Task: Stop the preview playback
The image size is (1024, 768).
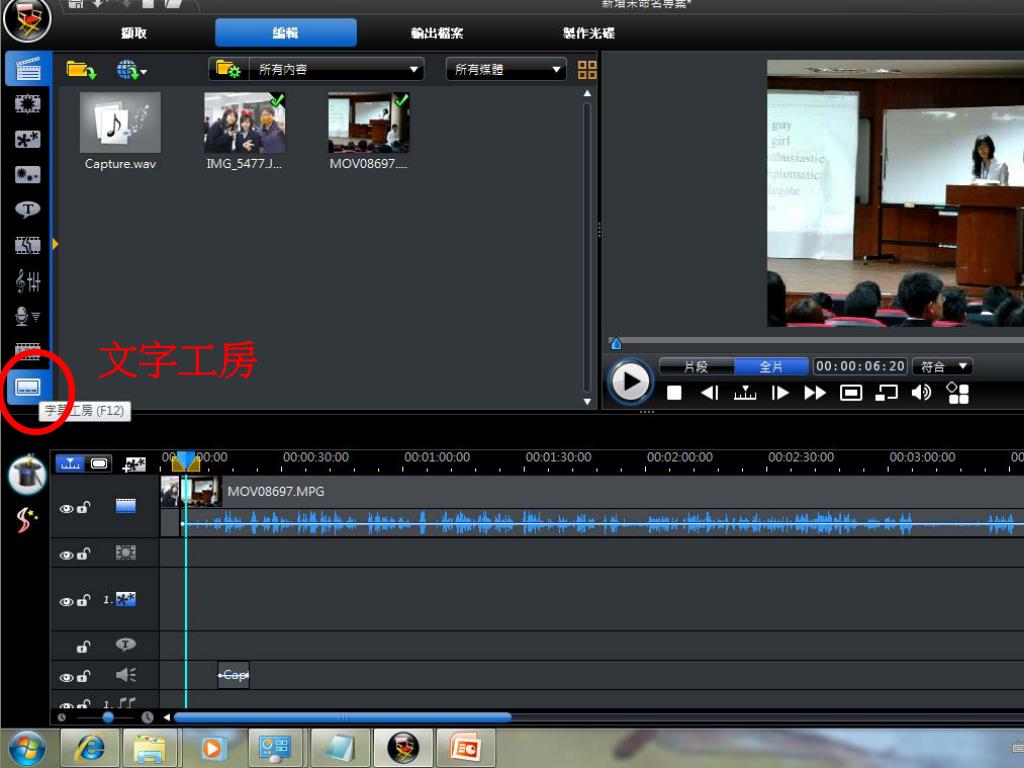Action: (x=674, y=392)
